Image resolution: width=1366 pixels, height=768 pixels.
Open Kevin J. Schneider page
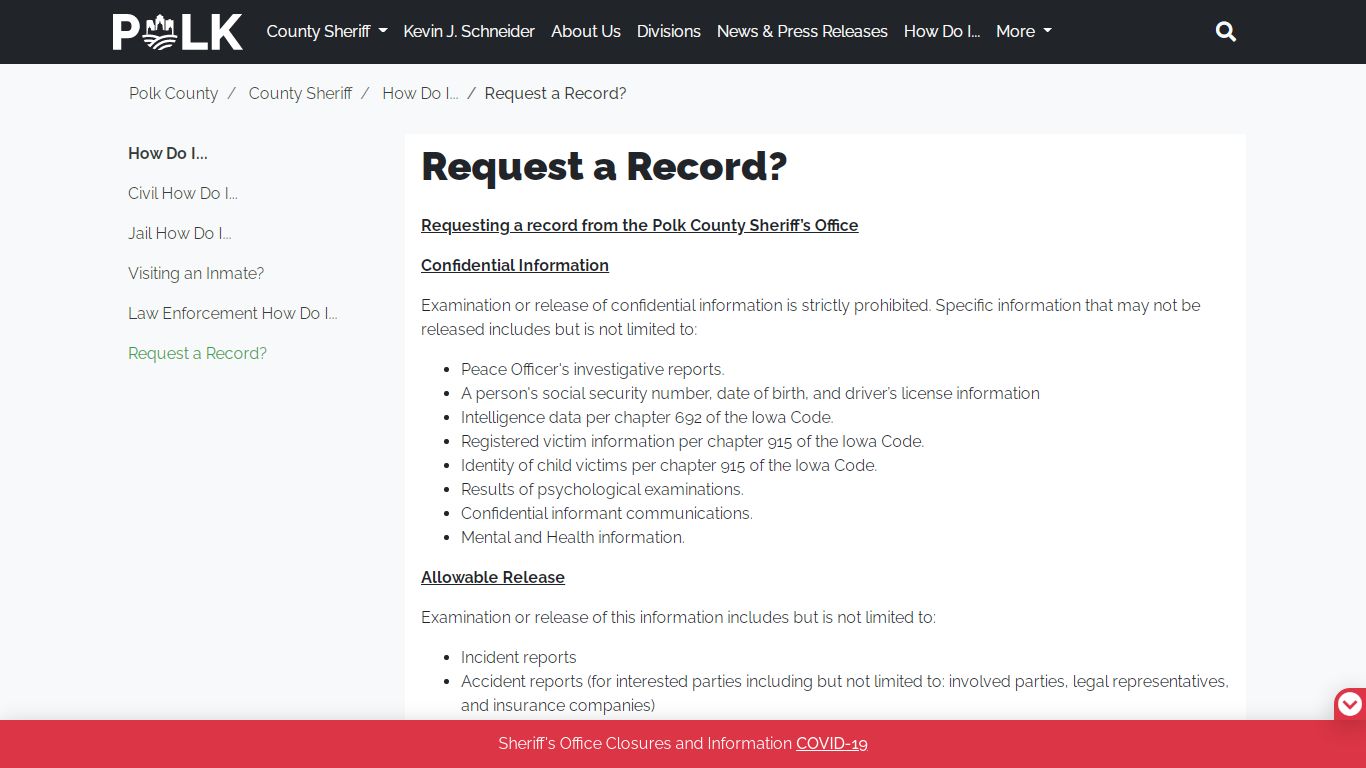[x=469, y=31]
